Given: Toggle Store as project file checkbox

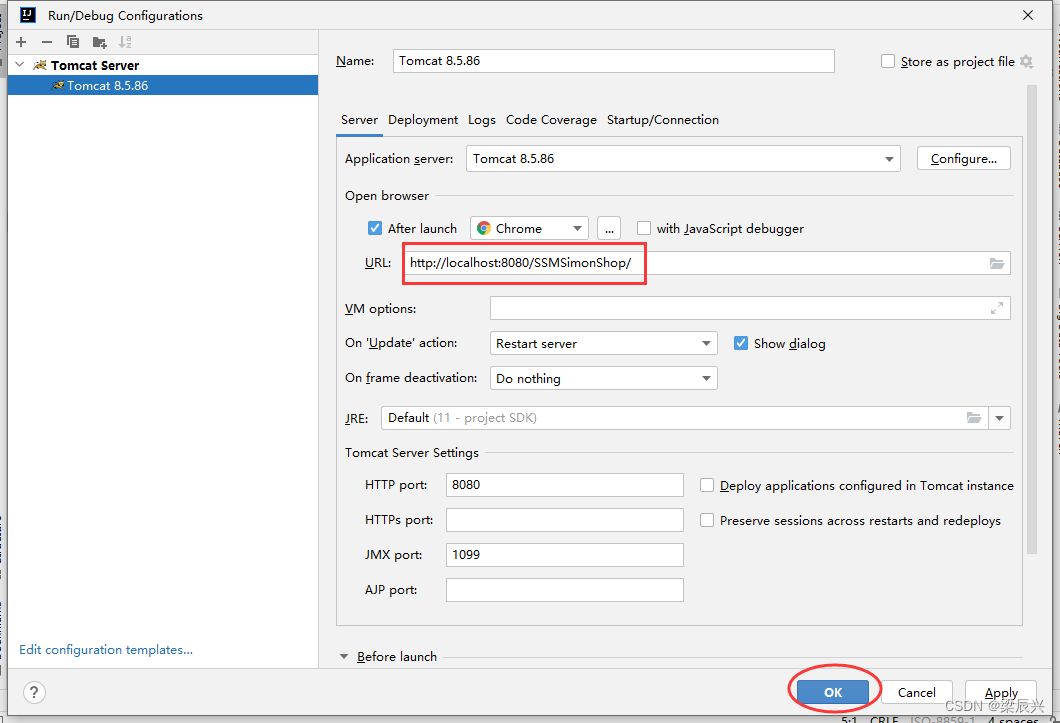Looking at the screenshot, I should [x=888, y=62].
